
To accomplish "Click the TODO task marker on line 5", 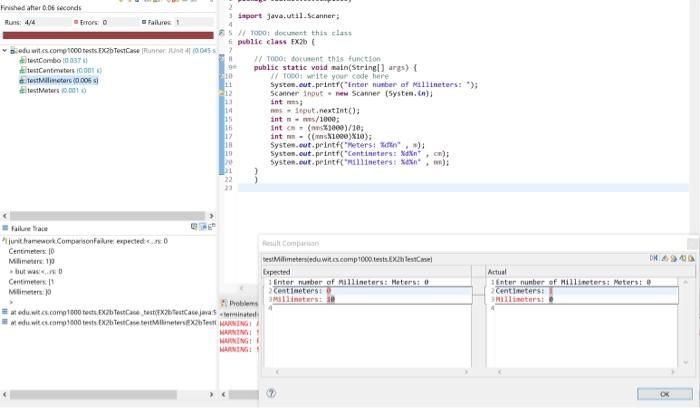I will pyautogui.click(x=222, y=33).
